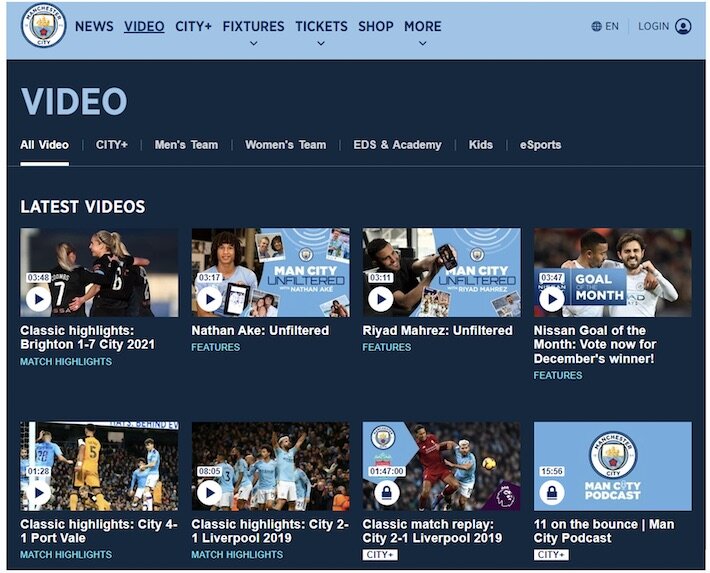Switch to the Women's Team tab
The width and height of the screenshot is (710, 573).
(x=285, y=145)
